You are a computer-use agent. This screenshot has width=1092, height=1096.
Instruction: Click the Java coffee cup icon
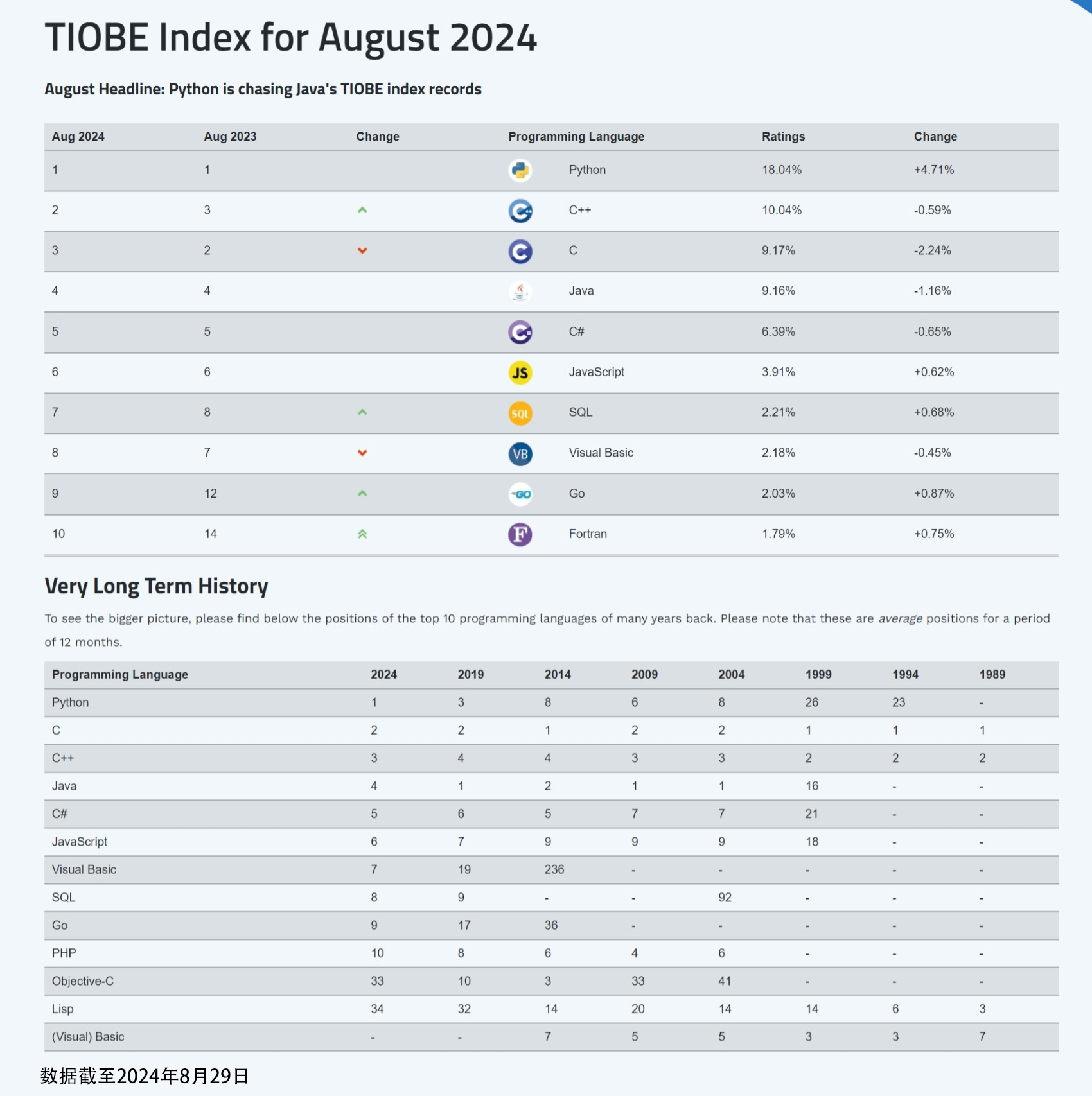520,291
